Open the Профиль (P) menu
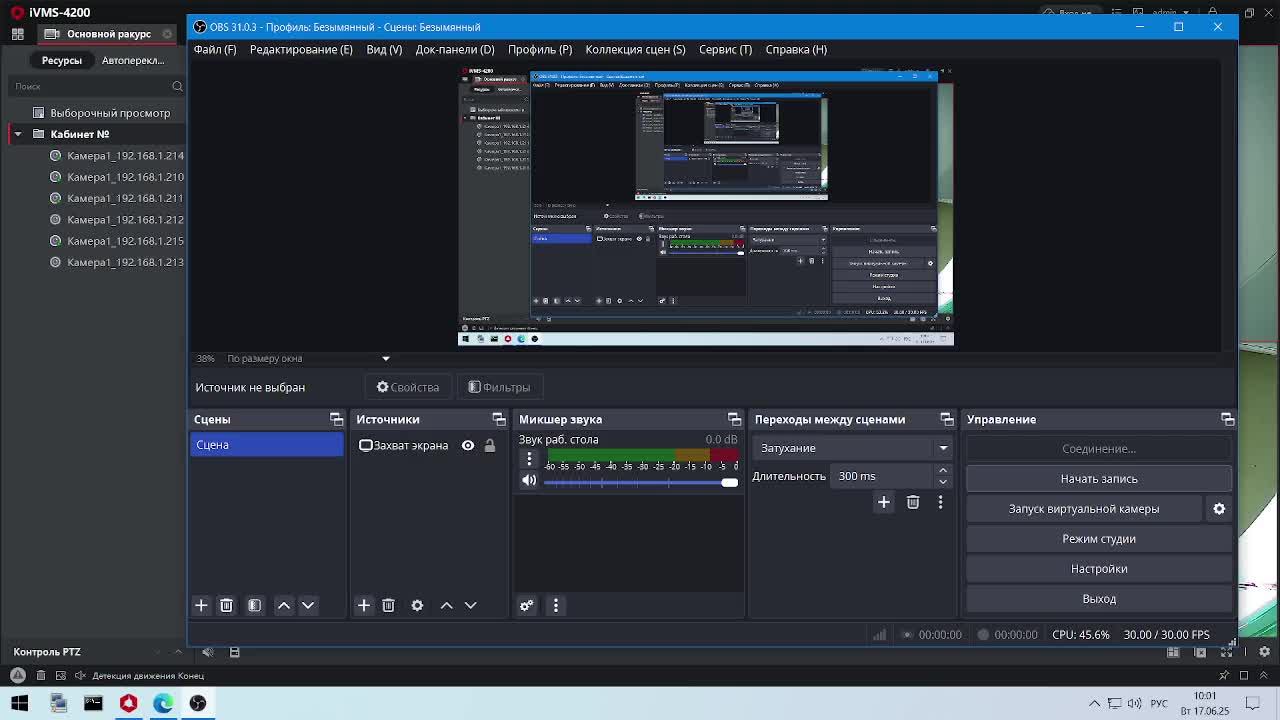1280x720 pixels. click(540, 49)
